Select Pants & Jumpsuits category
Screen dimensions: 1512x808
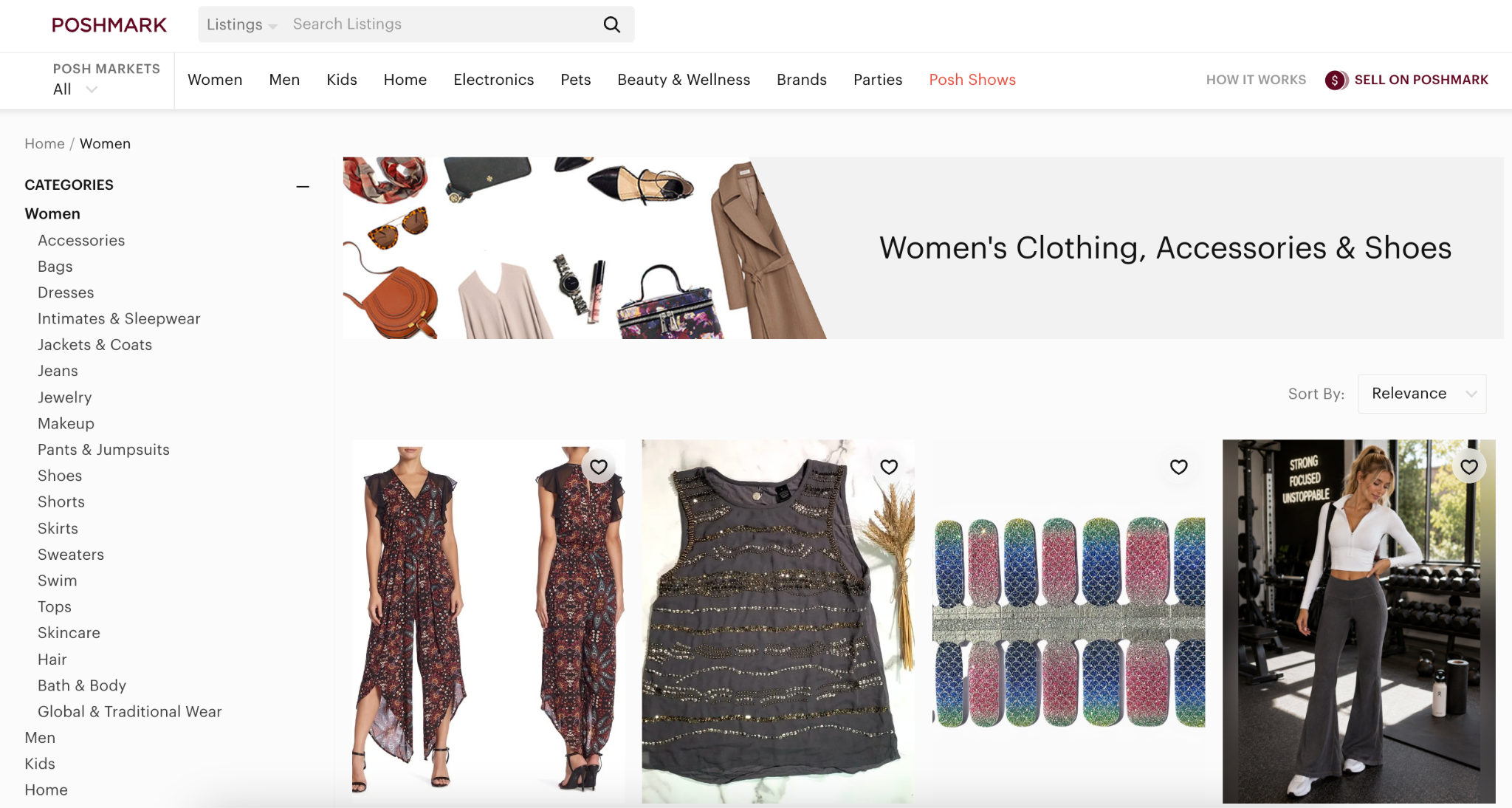point(103,450)
